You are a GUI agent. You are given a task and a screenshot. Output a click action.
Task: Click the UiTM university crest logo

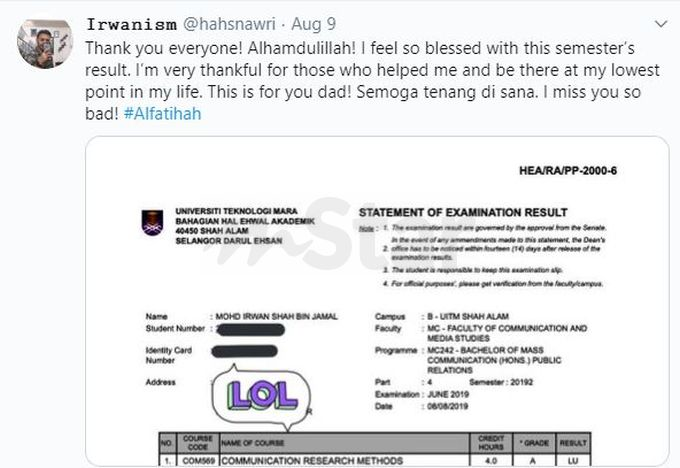[152, 223]
